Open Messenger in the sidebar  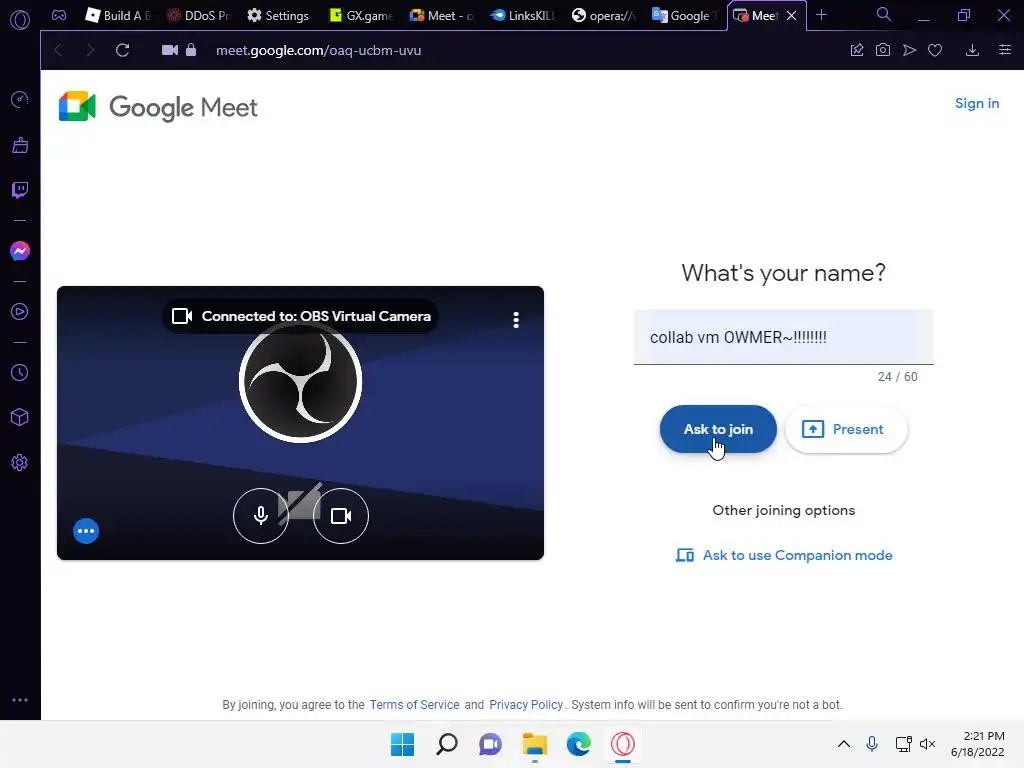tap(20, 251)
